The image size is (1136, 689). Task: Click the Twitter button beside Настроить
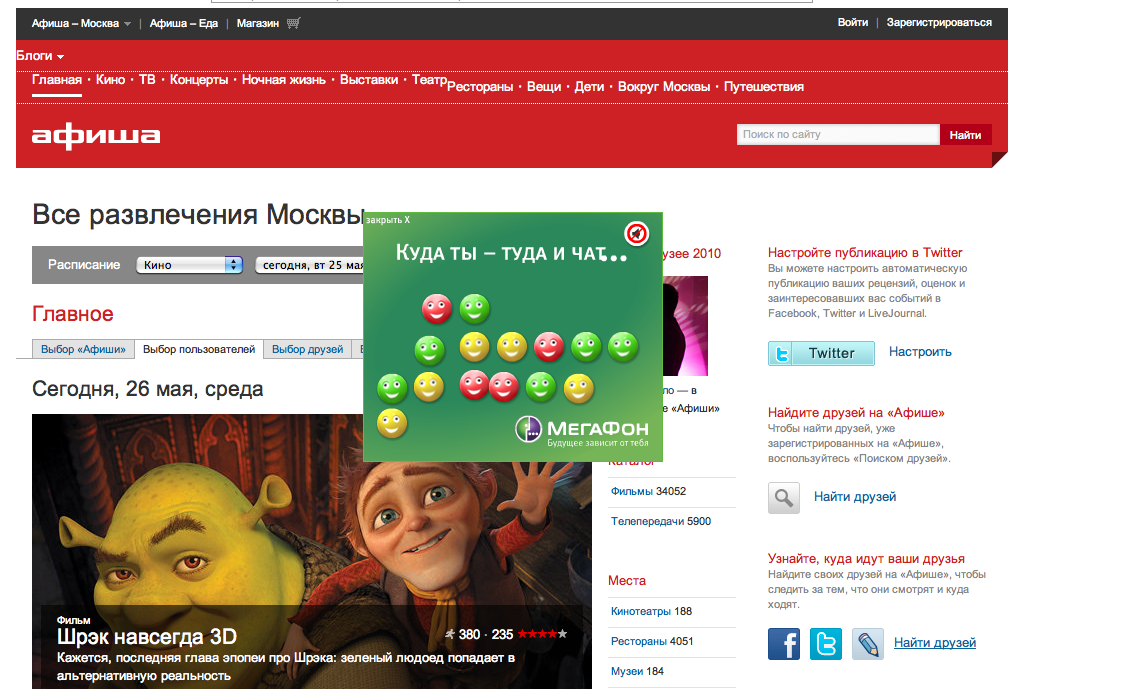pos(821,354)
